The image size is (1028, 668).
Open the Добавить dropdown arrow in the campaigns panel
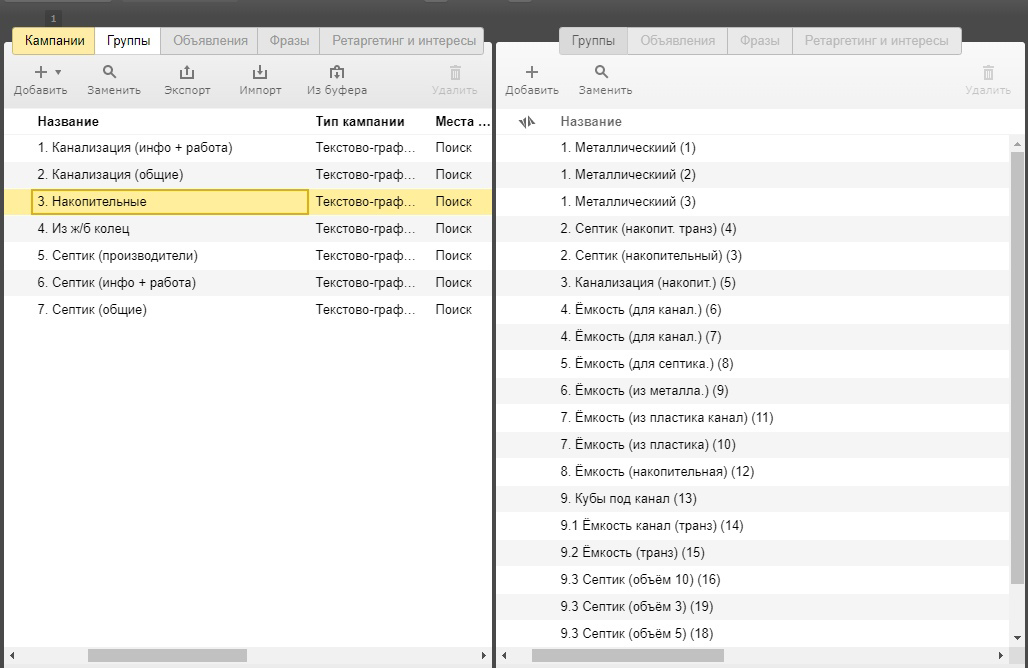tap(58, 72)
